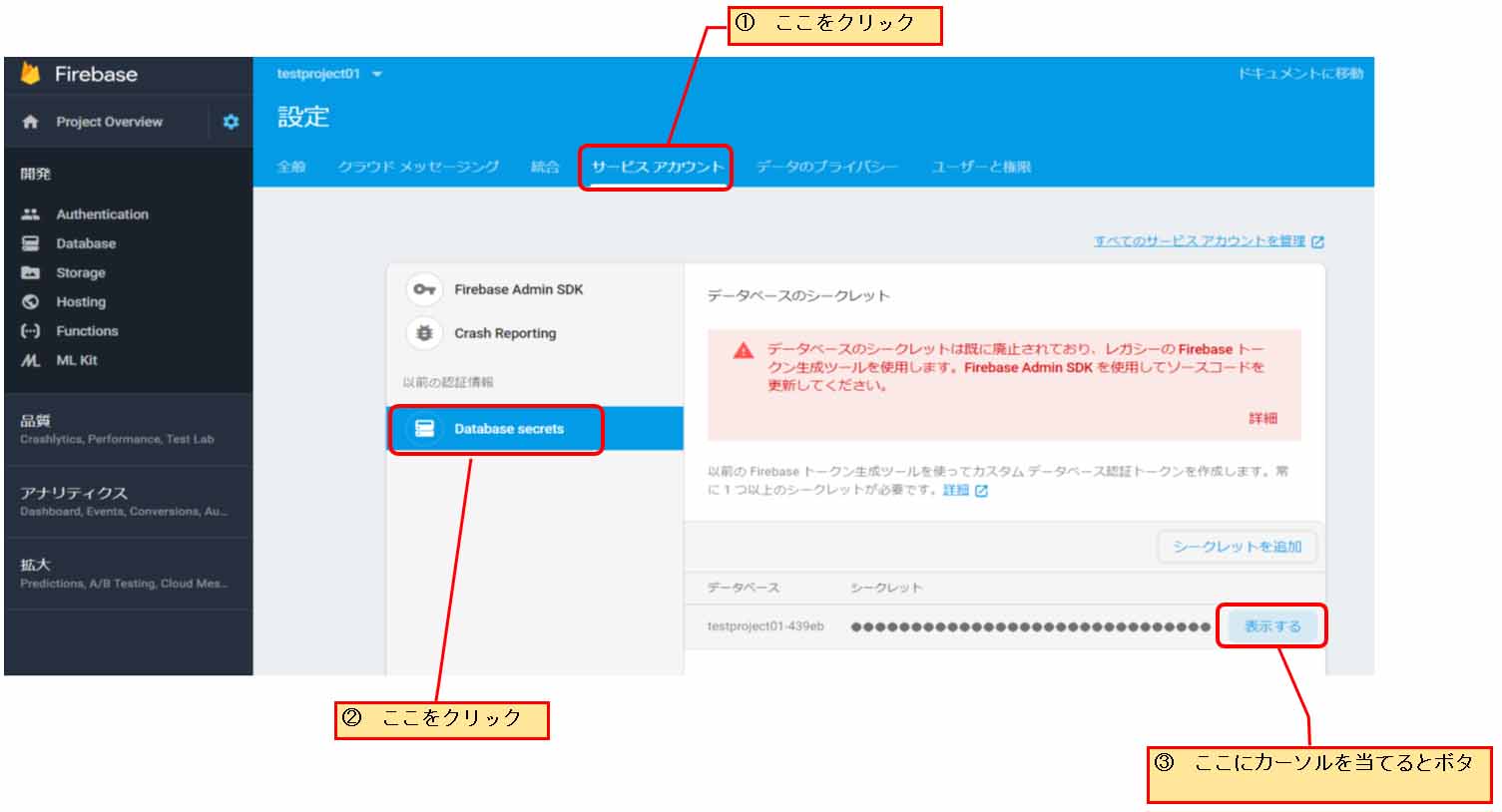The width and height of the screenshot is (1502, 812).
Task: Select the Database icon in sidebar
Action: (31, 243)
